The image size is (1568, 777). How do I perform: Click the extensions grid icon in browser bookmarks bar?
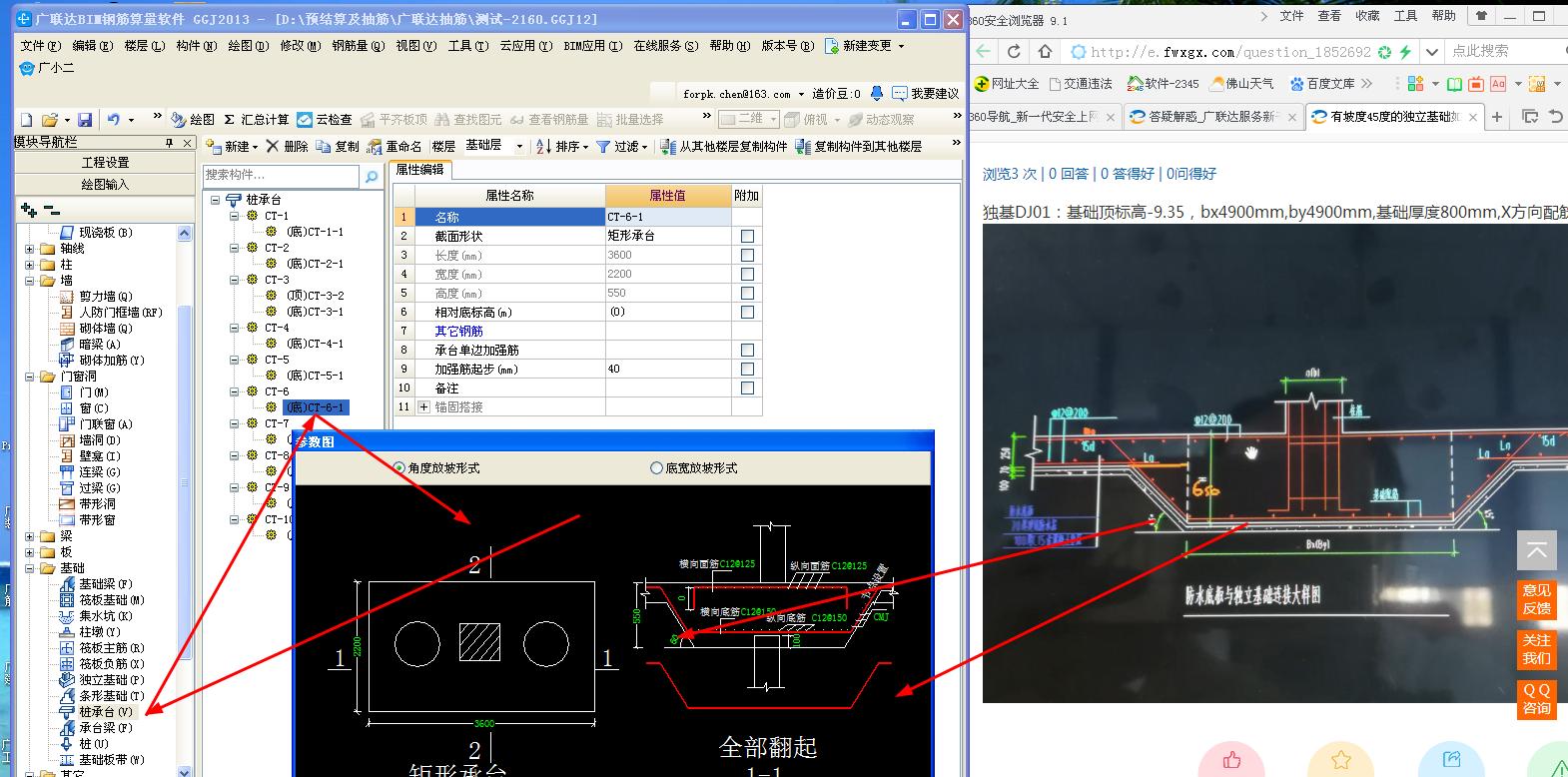point(1415,84)
